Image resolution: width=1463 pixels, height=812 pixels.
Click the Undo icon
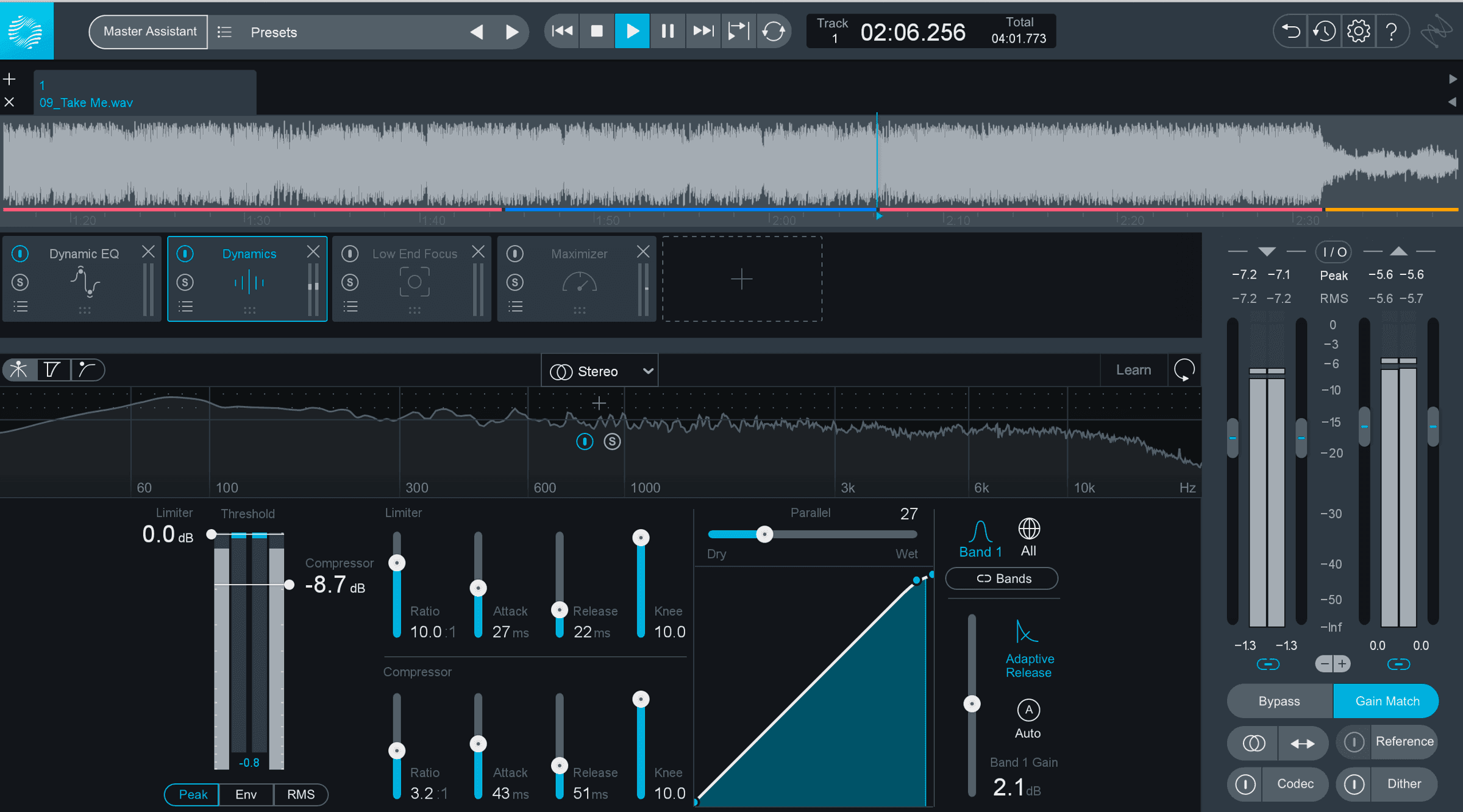tap(1291, 31)
